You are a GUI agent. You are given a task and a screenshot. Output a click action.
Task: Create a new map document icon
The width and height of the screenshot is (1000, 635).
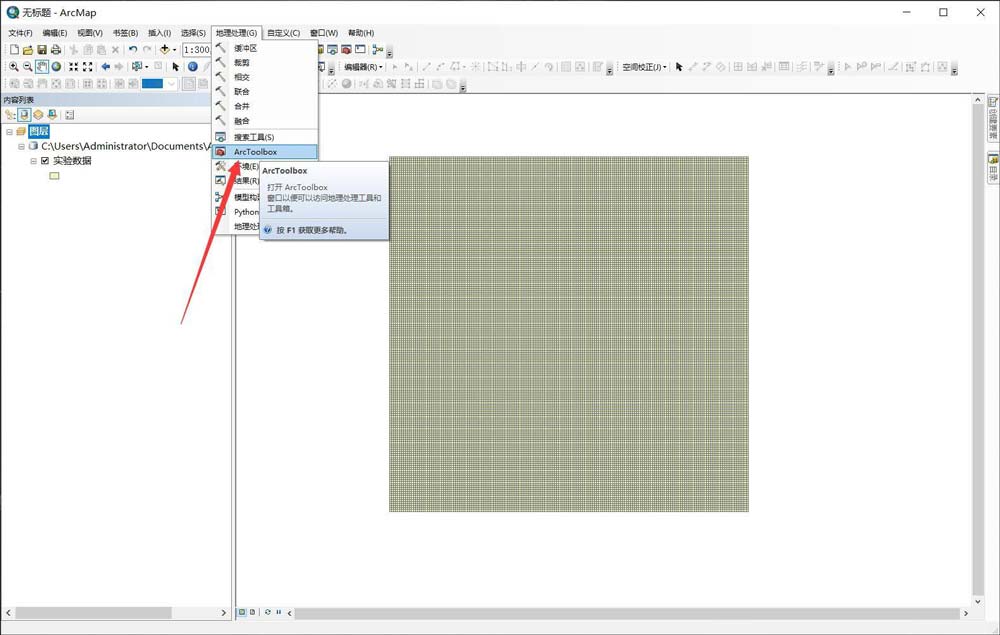click(x=14, y=50)
